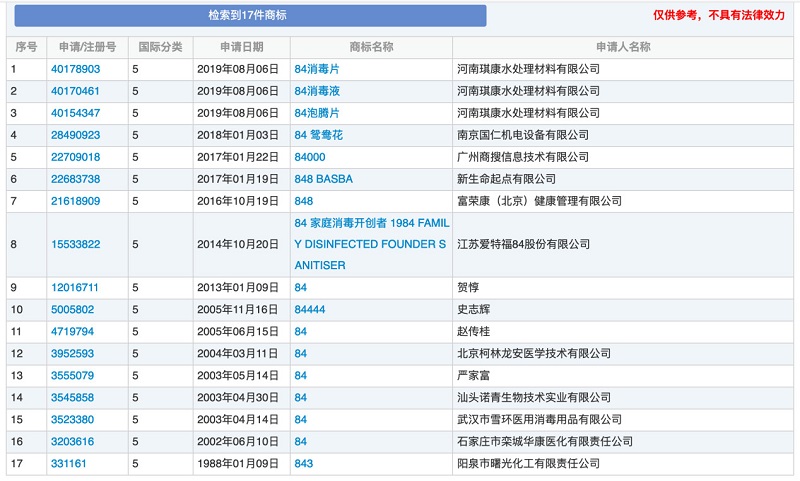This screenshot has height=481, width=800.
Task: Open registration number 3952593
Action: click(x=73, y=354)
